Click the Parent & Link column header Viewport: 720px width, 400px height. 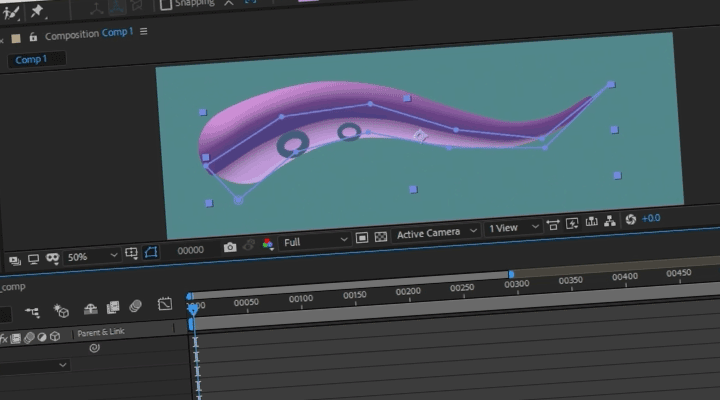(101, 332)
